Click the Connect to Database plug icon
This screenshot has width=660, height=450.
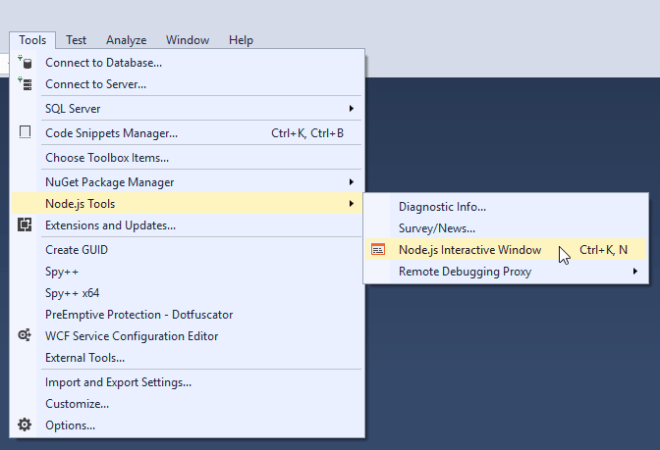click(25, 63)
